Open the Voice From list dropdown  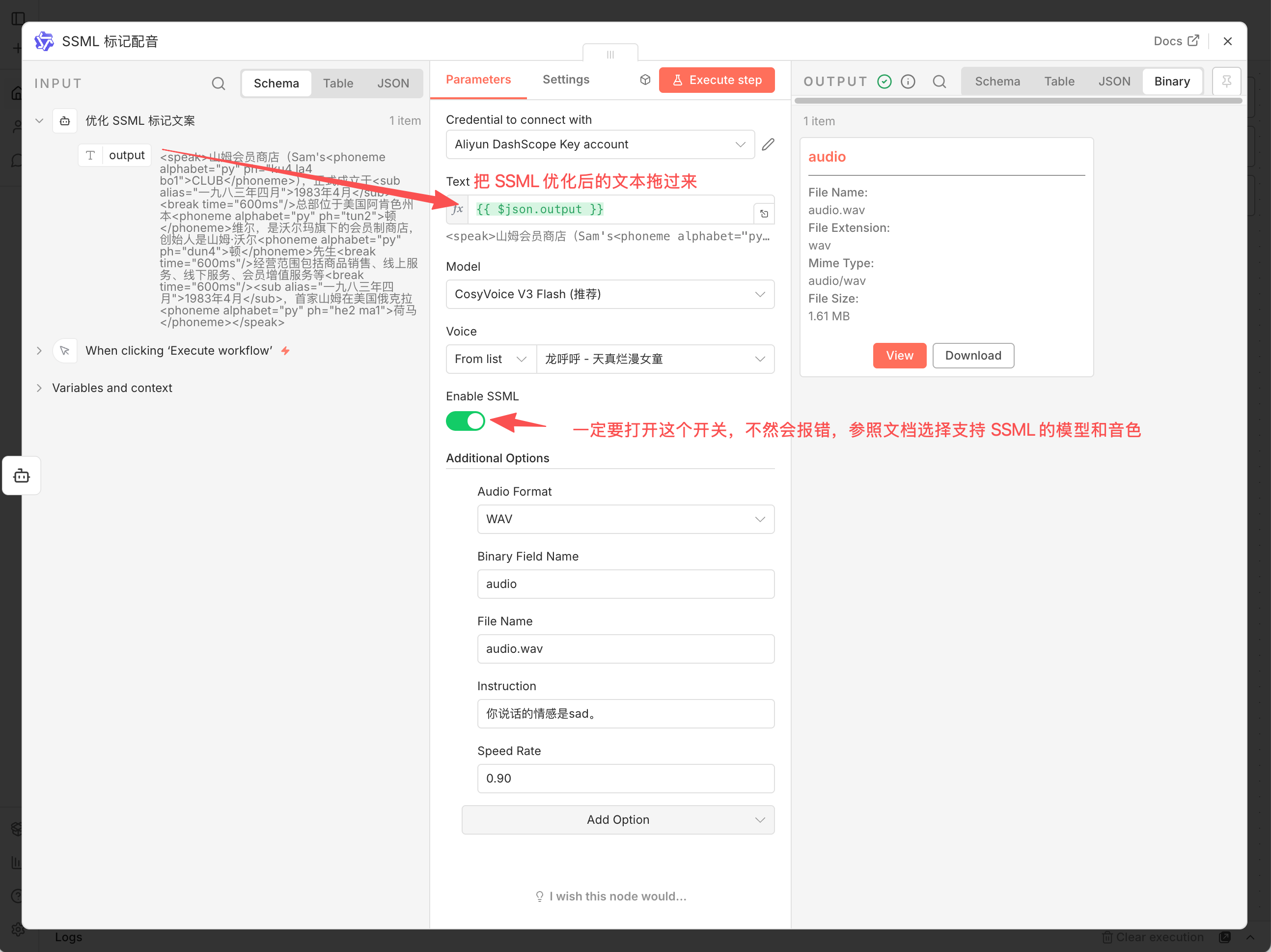click(491, 359)
